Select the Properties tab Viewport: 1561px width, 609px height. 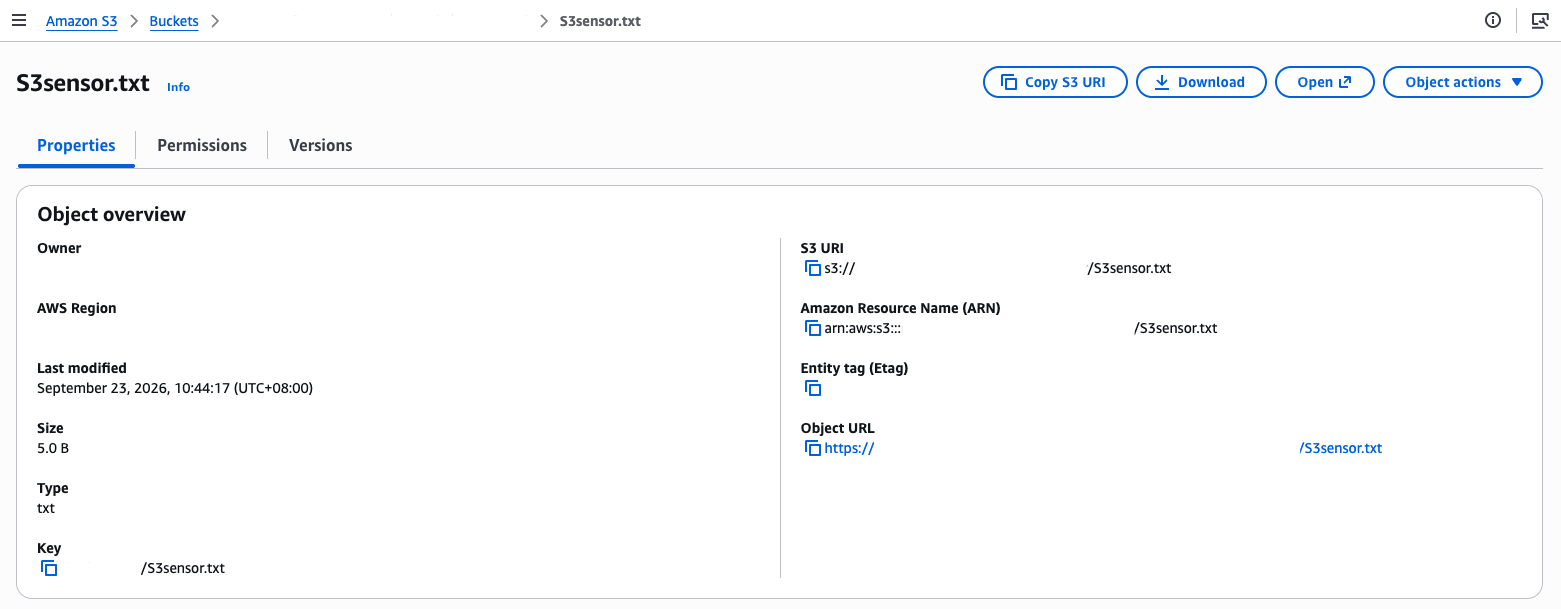(76, 145)
